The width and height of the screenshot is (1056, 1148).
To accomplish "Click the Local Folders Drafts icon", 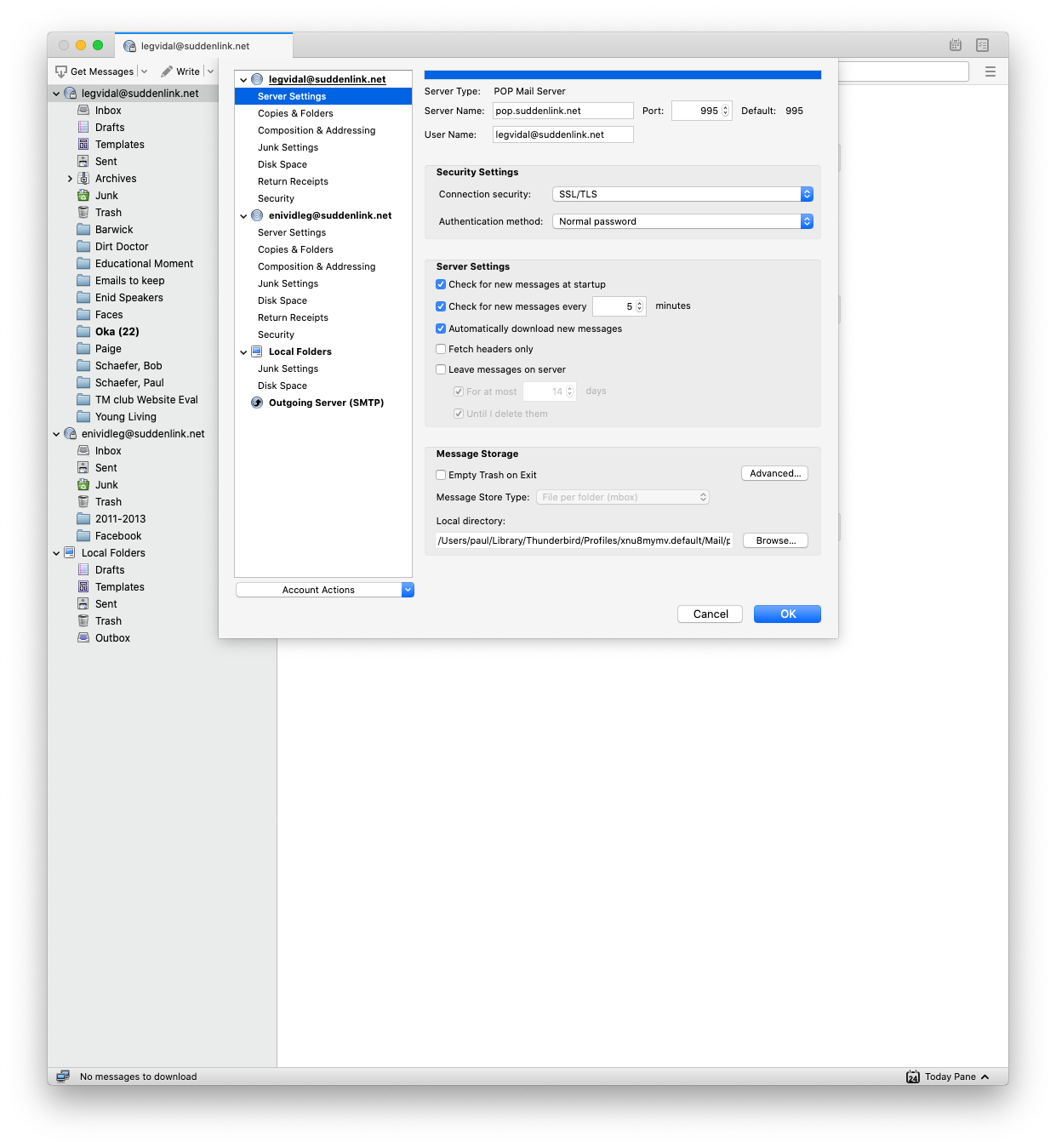I will [83, 570].
